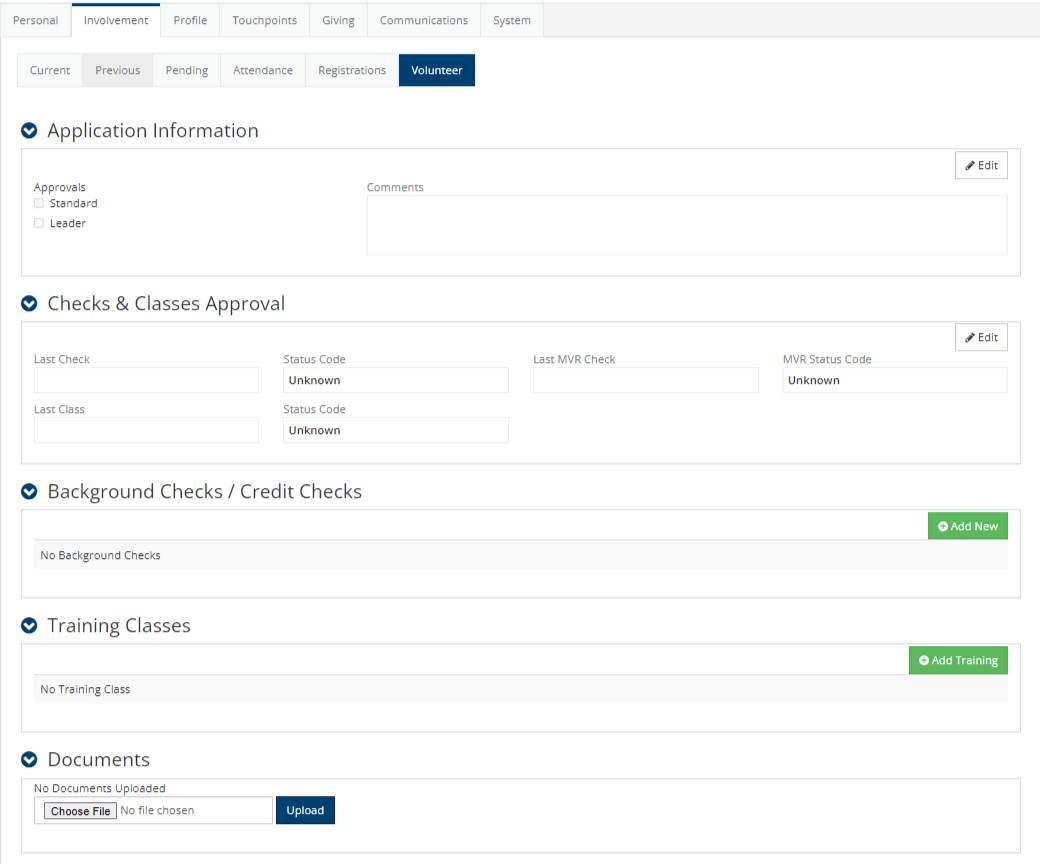Open the Touchpoints tab
Image resolution: width=1040 pixels, height=865 pixels.
click(265, 21)
